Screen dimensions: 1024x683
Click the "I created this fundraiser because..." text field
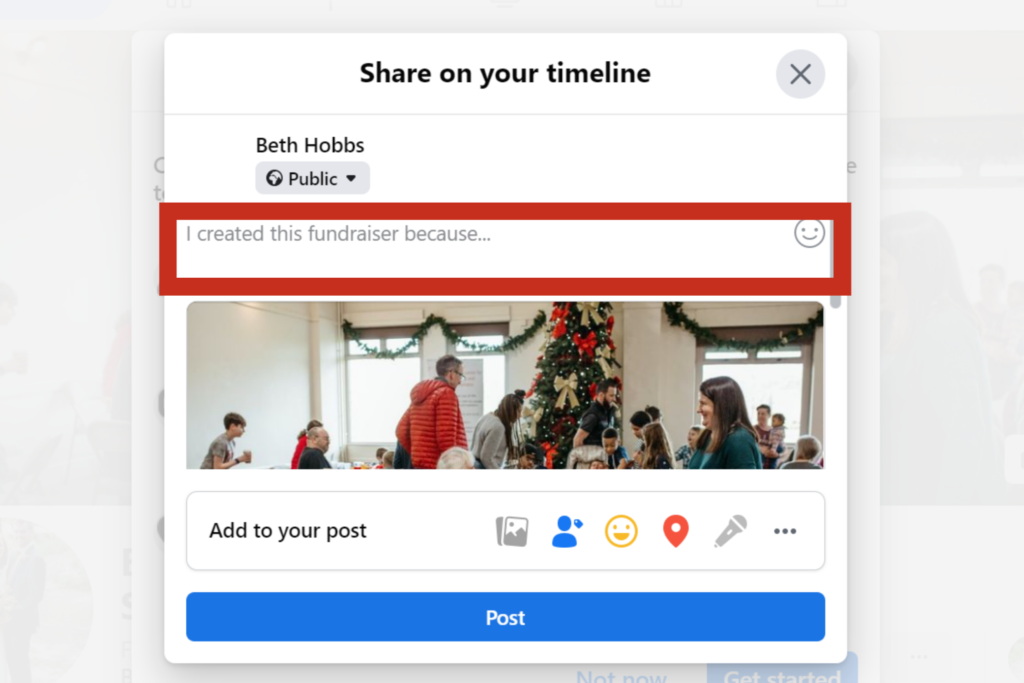pos(480,240)
